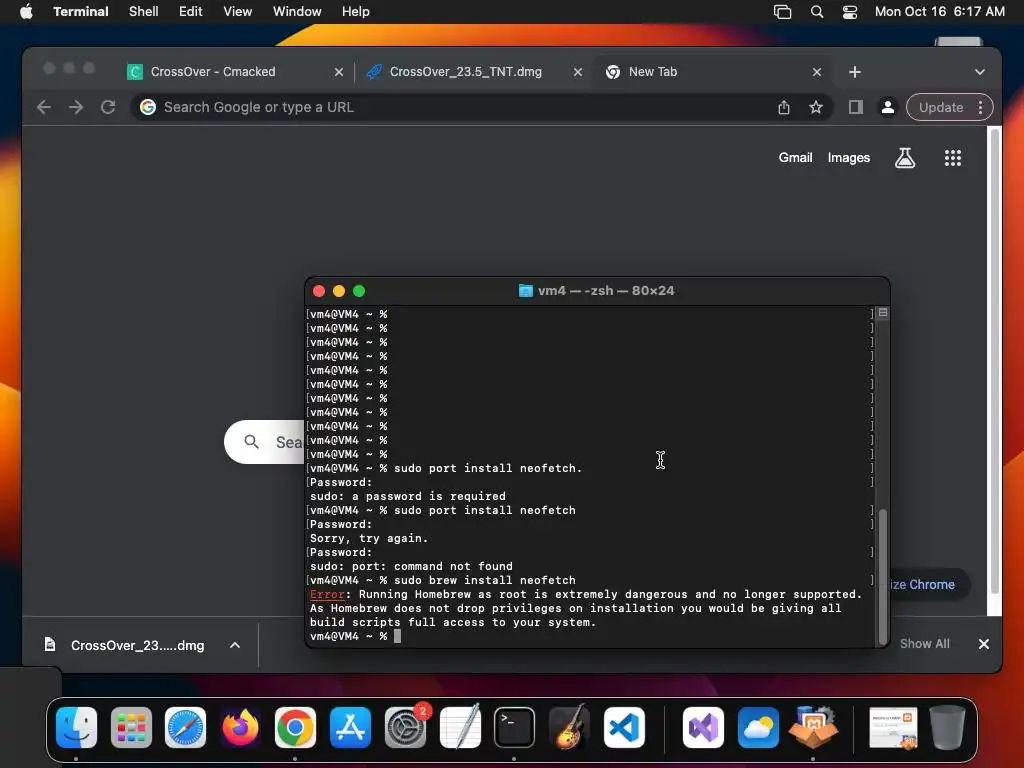This screenshot has height=768, width=1024.
Task: Open the Apple menu
Action: click(x=26, y=12)
